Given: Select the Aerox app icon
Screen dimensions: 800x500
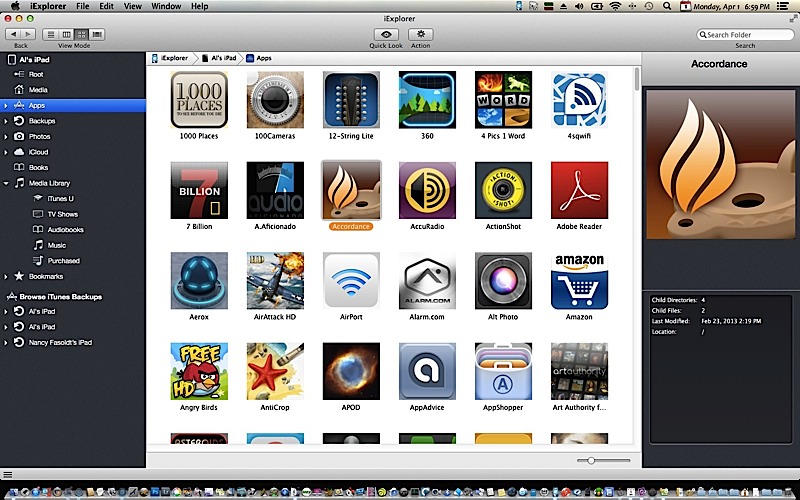Looking at the screenshot, I should pyautogui.click(x=199, y=280).
